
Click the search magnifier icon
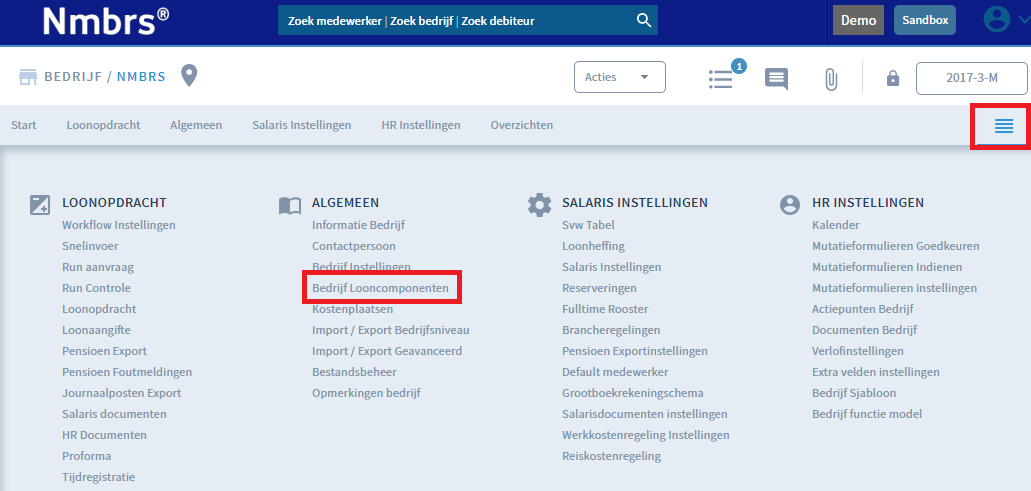[x=643, y=20]
